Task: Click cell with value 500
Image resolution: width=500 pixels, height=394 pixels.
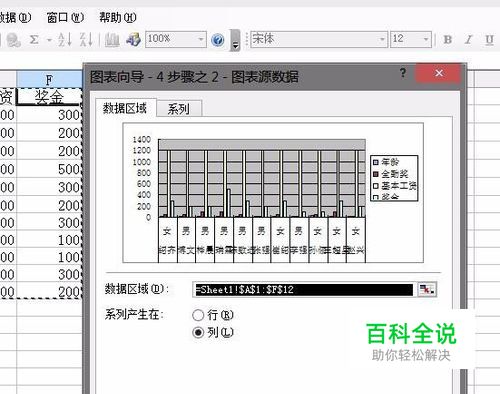Action: pos(49,169)
